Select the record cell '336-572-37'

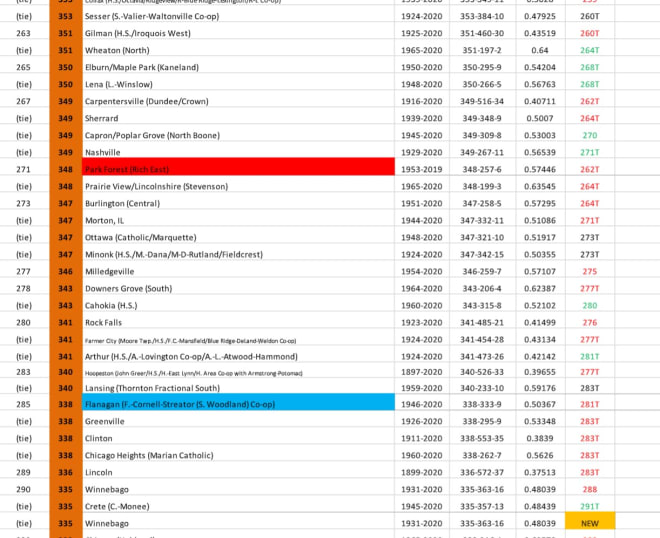[x=482, y=473]
